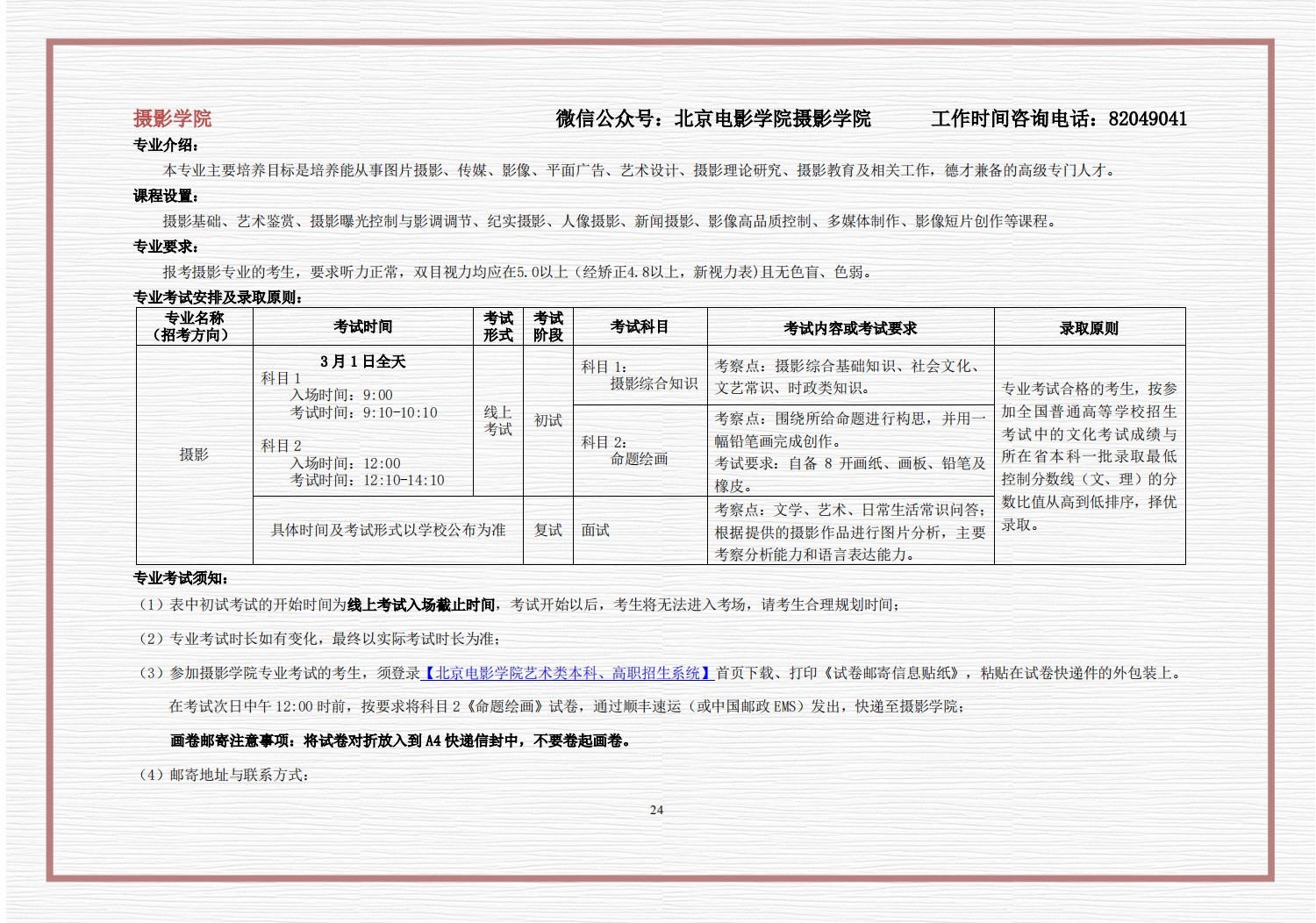Click the 录取原则 table column header

click(1089, 328)
